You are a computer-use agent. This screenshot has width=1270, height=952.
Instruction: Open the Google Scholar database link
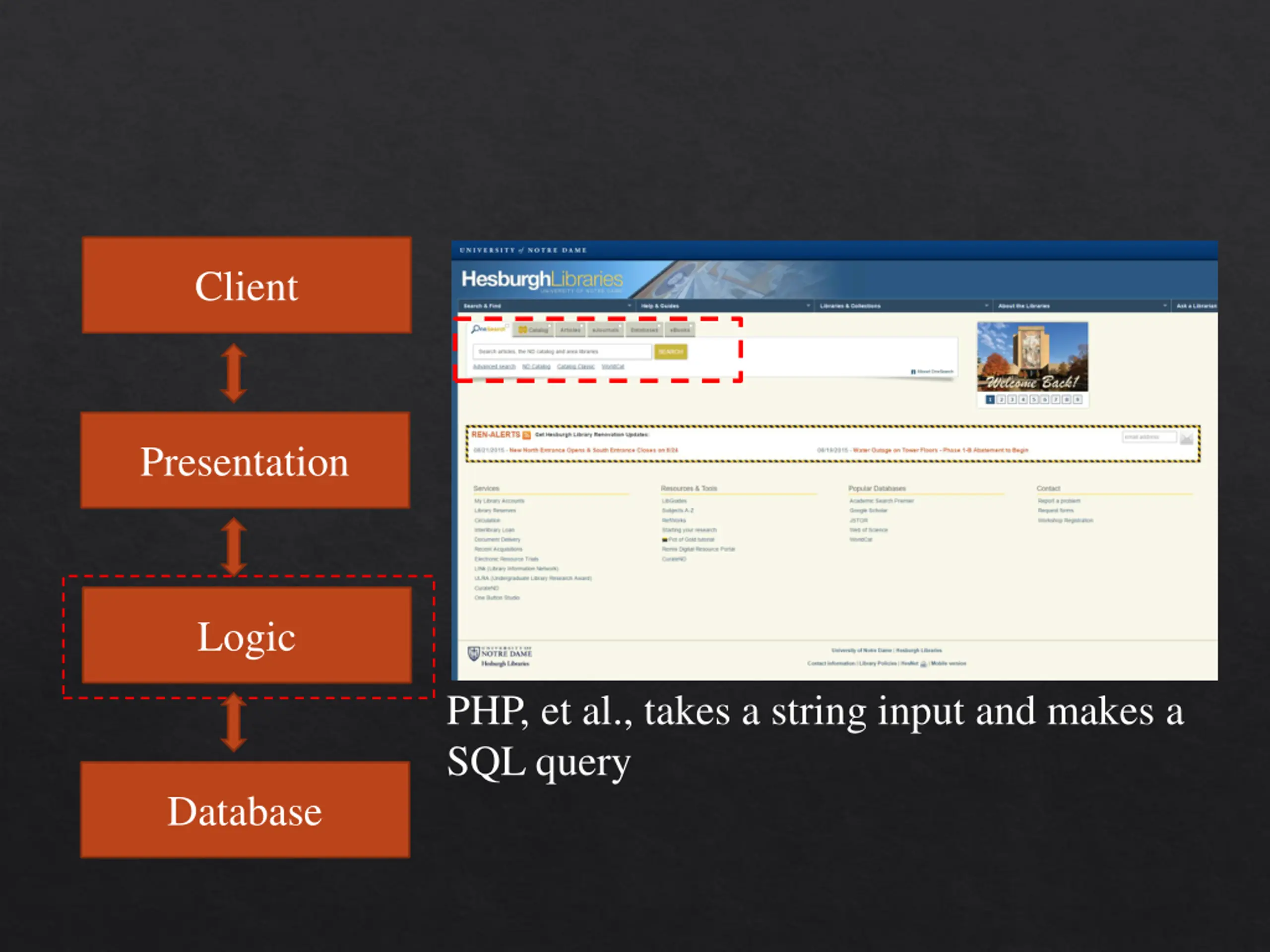(868, 511)
